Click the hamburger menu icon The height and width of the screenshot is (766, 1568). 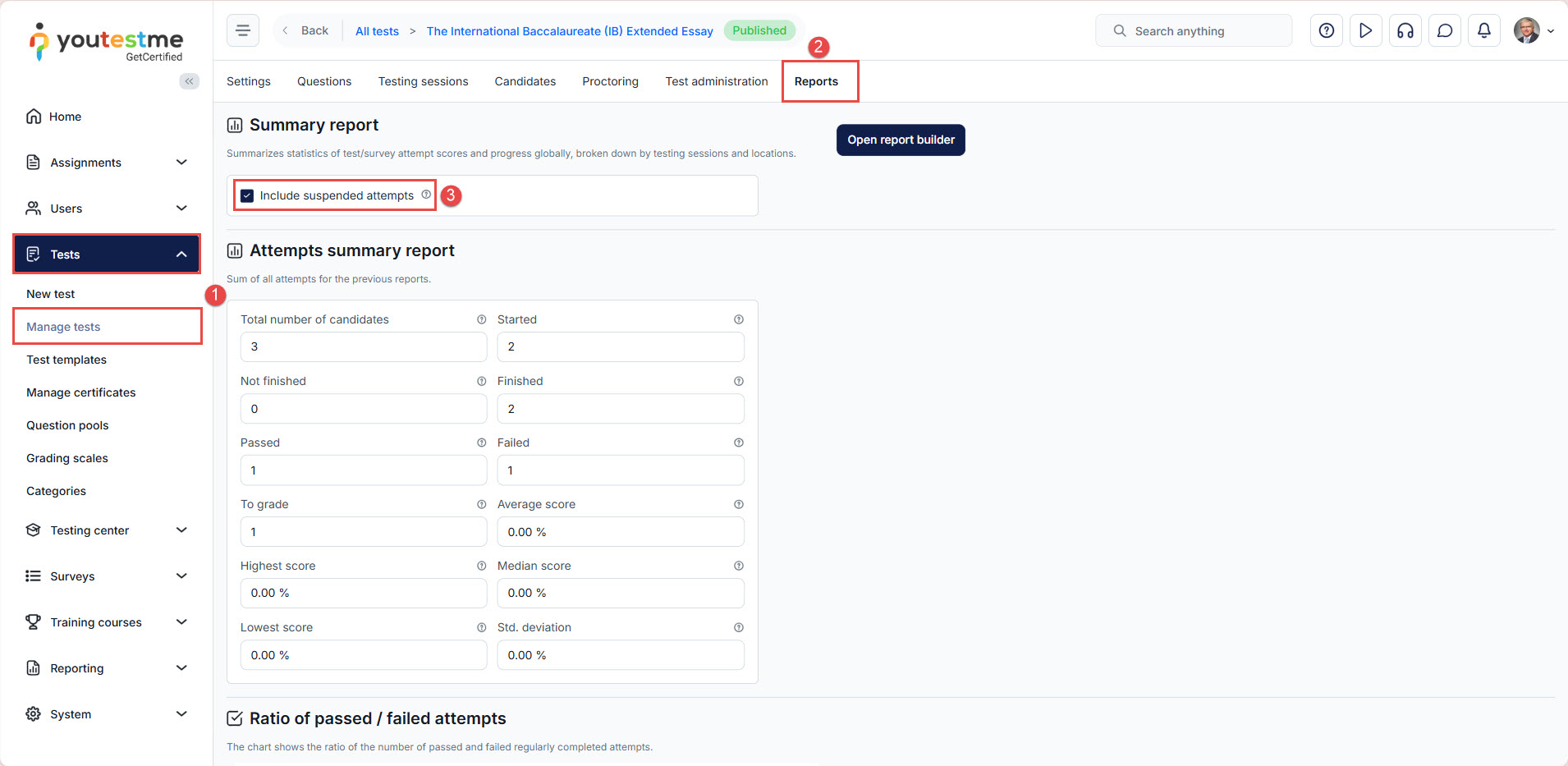(x=243, y=31)
